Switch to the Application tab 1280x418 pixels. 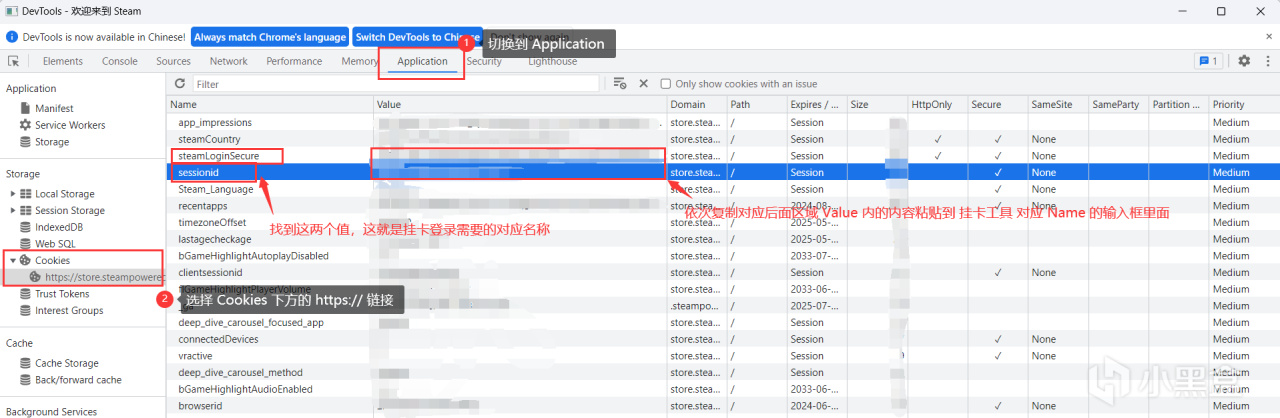(x=422, y=61)
